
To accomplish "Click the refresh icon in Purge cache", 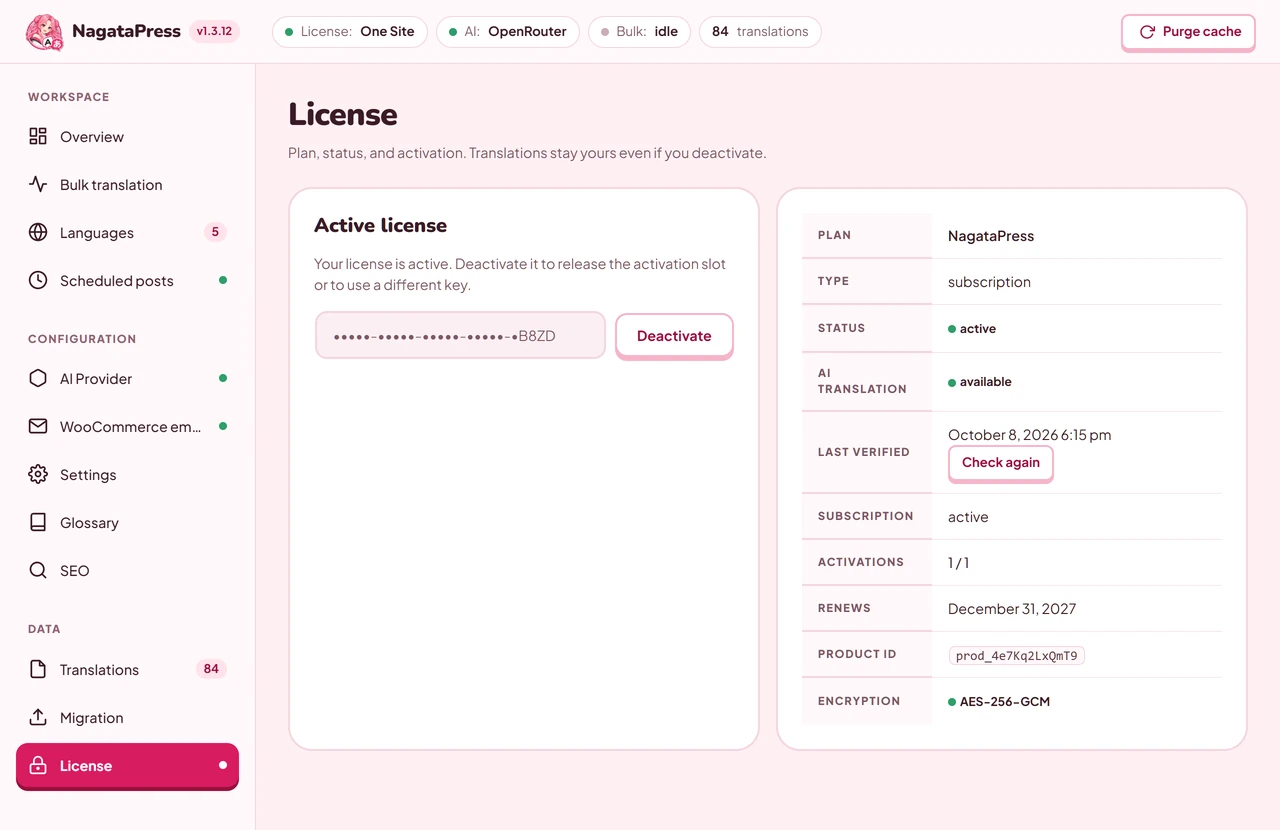I will pos(1147,32).
